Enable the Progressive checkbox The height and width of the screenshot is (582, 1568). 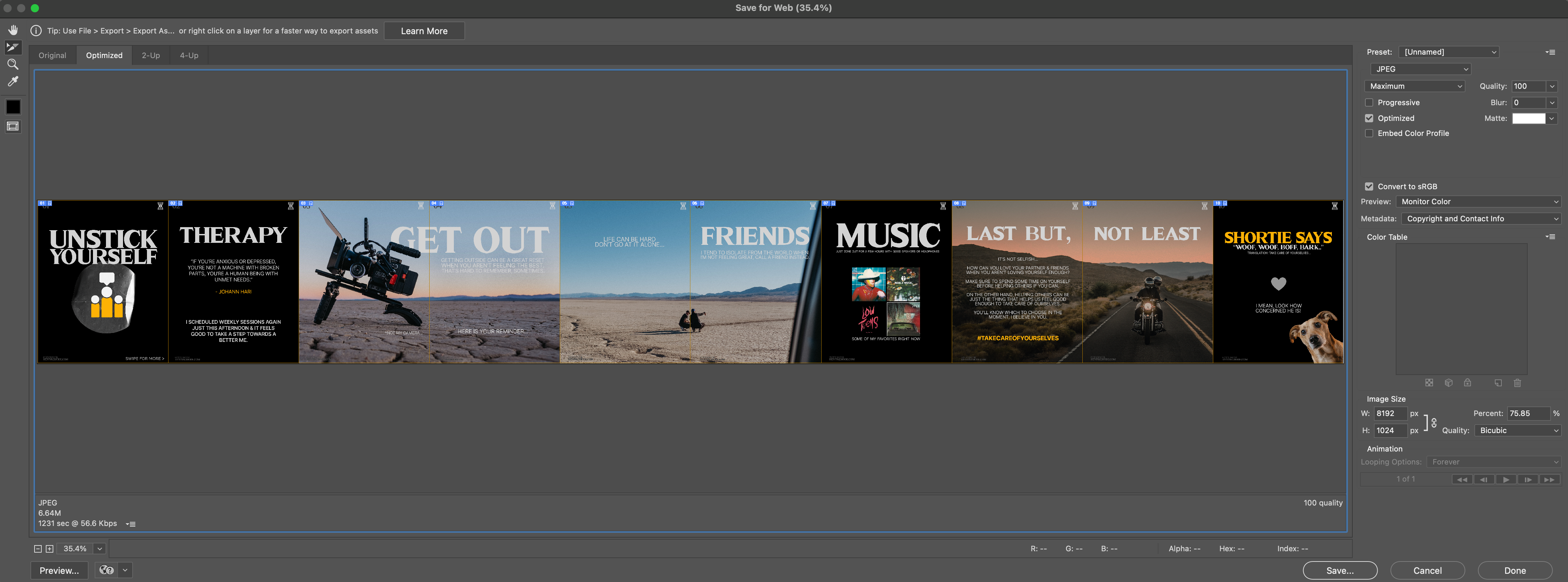1369,103
